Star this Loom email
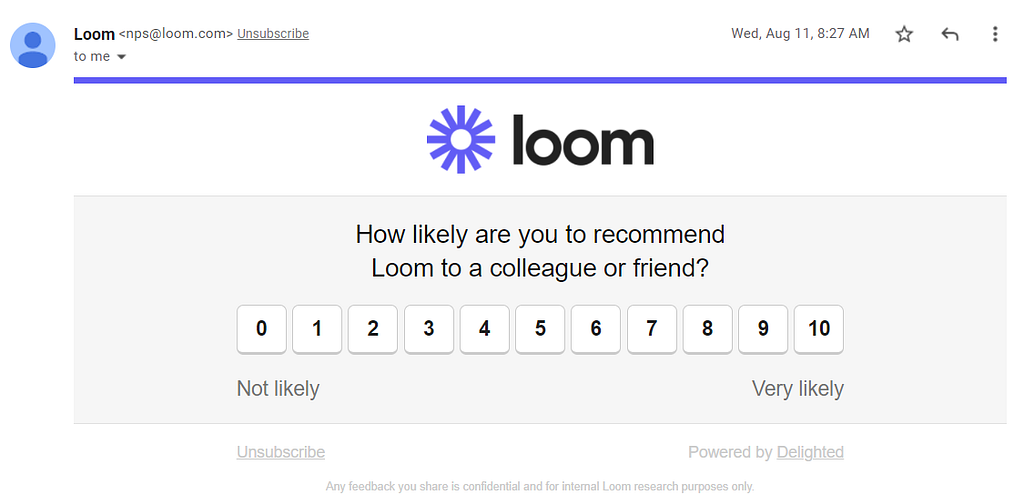Image resolution: width=1024 pixels, height=503 pixels. [904, 34]
